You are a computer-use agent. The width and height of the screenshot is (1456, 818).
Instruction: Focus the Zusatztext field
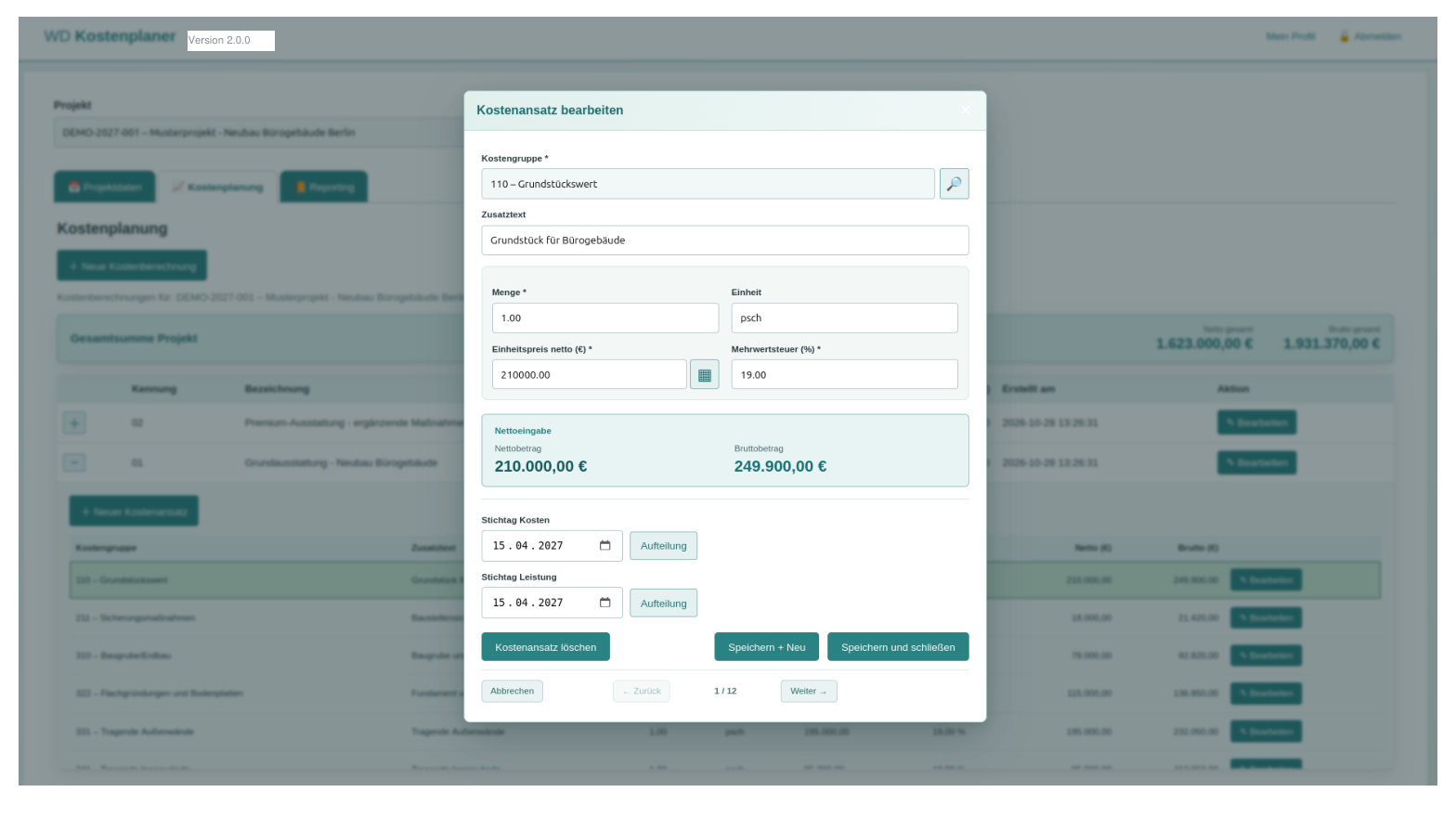click(x=724, y=240)
